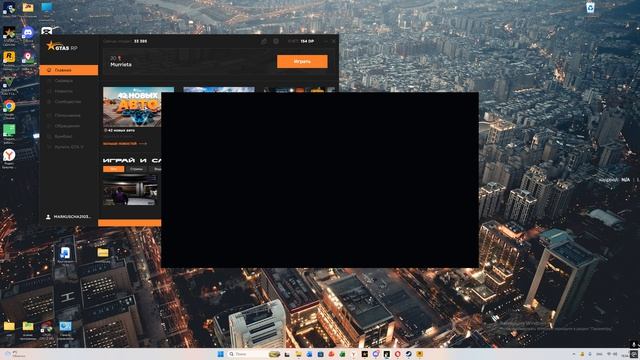
Task: Select Murrieta server name in launcher
Action: (121, 64)
